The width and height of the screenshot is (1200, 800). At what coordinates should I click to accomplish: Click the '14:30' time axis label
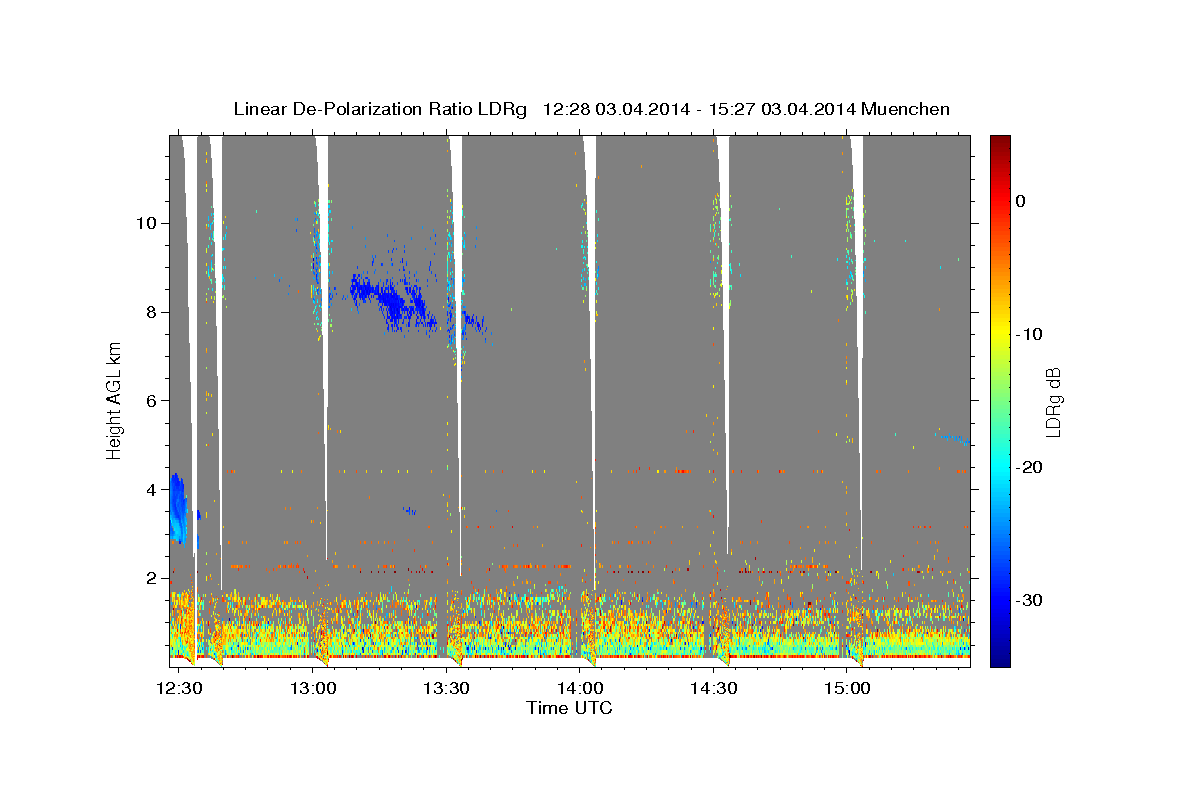point(714,688)
